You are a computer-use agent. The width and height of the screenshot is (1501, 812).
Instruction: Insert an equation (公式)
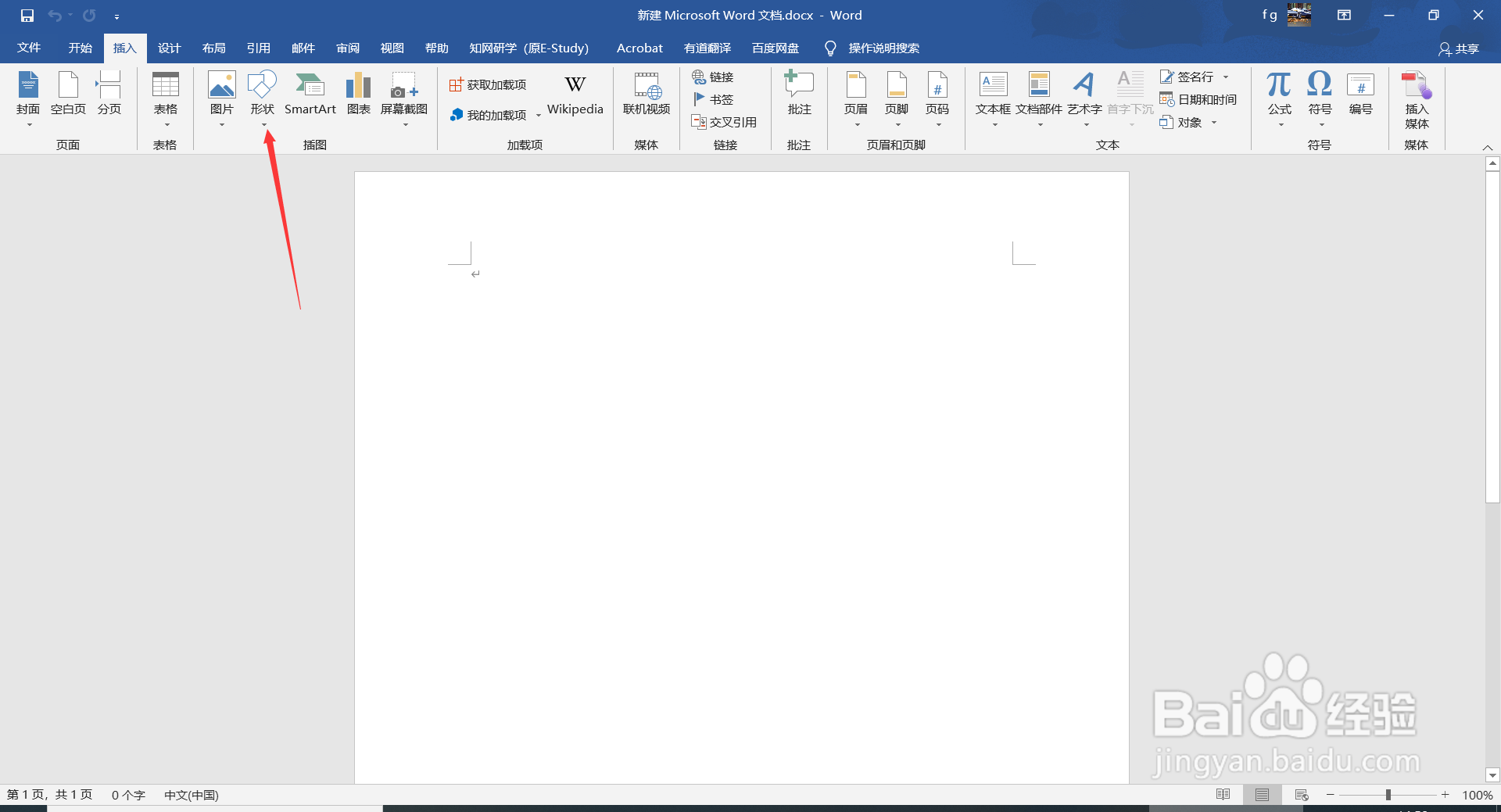[x=1280, y=99]
